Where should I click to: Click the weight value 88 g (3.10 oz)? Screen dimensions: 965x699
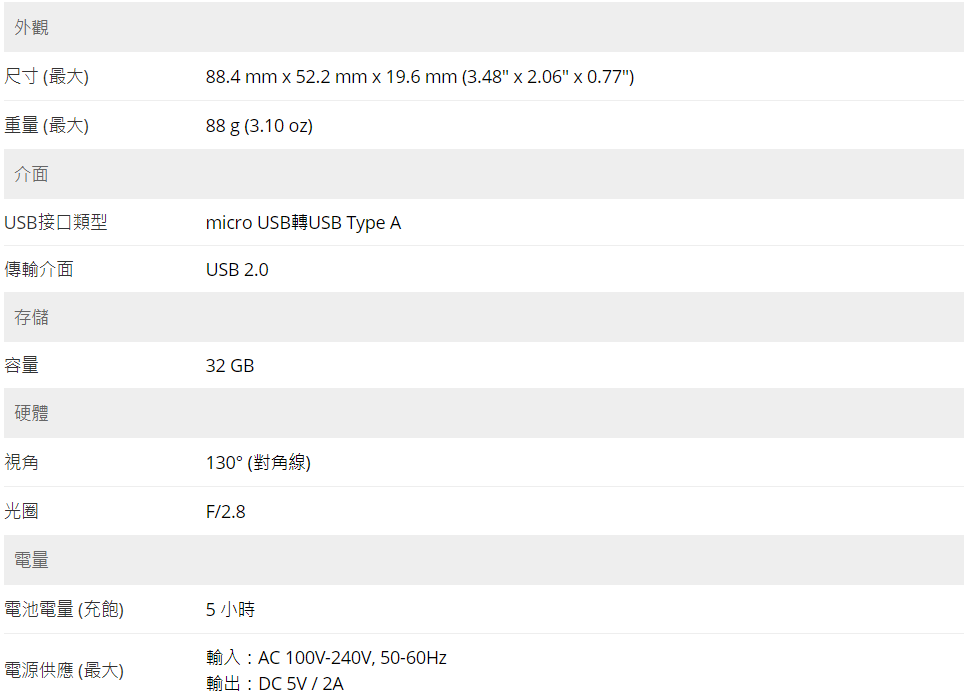259,126
